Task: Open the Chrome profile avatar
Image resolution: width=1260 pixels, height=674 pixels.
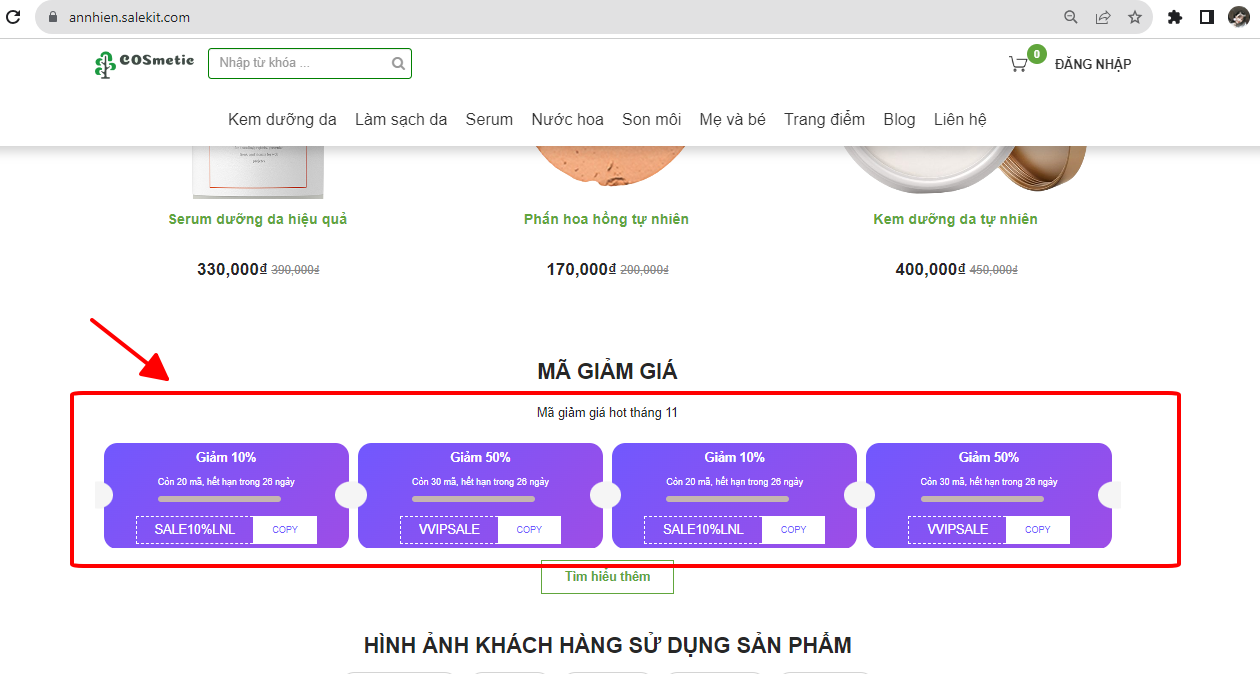Action: coord(1238,17)
